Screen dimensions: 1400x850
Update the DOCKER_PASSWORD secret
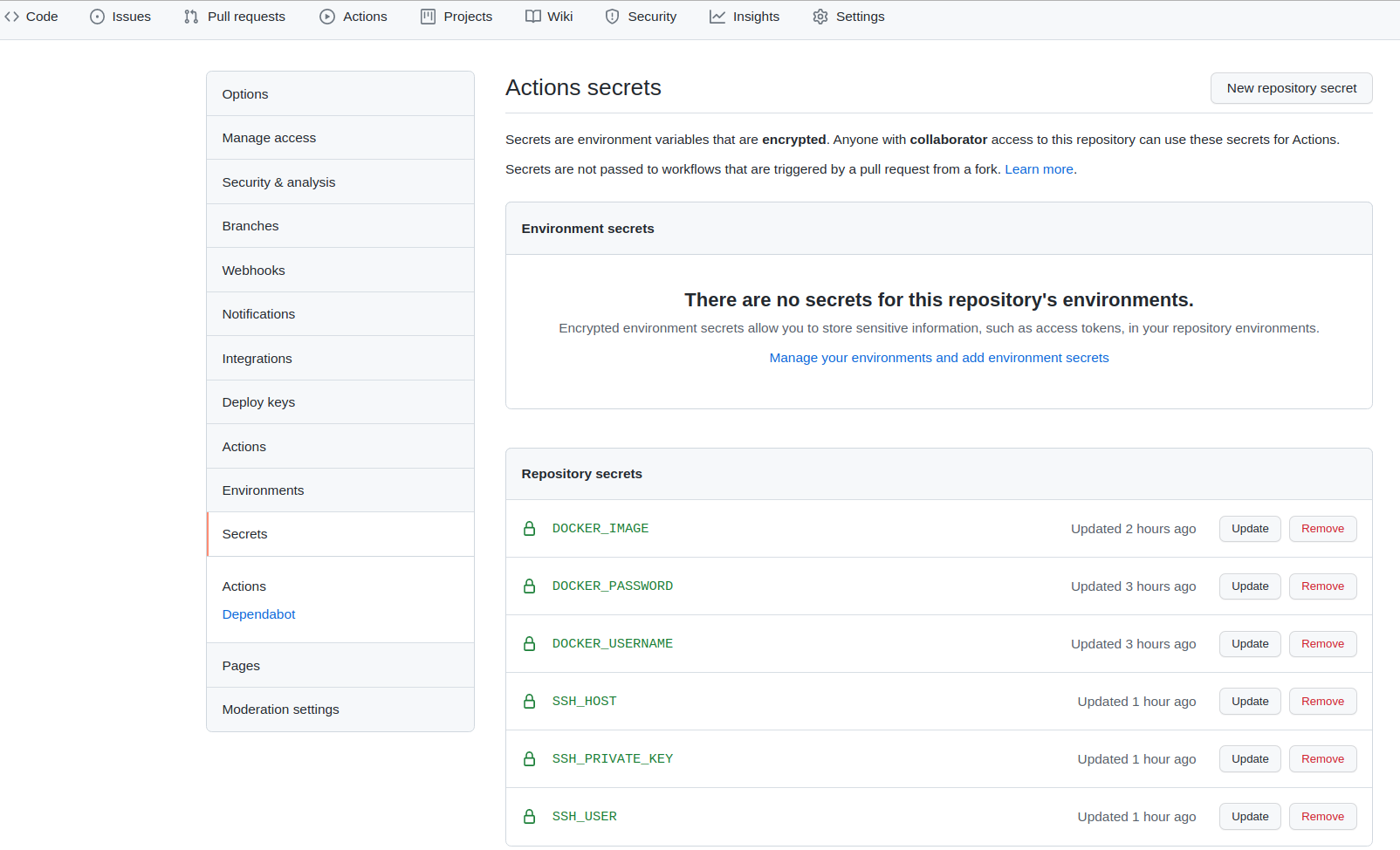[x=1249, y=586]
